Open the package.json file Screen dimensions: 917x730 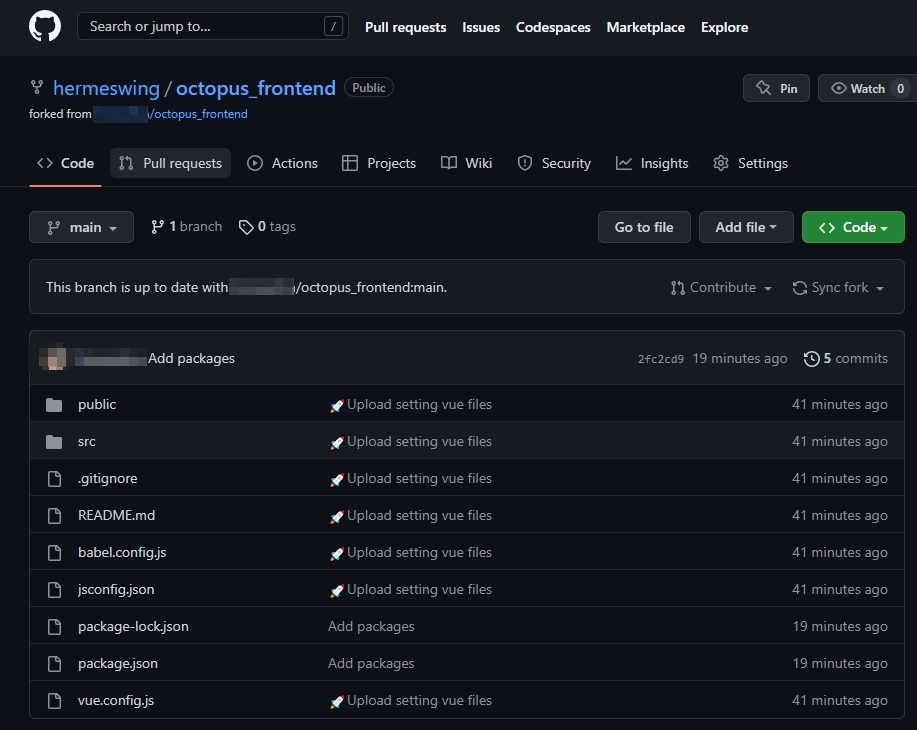(118, 663)
